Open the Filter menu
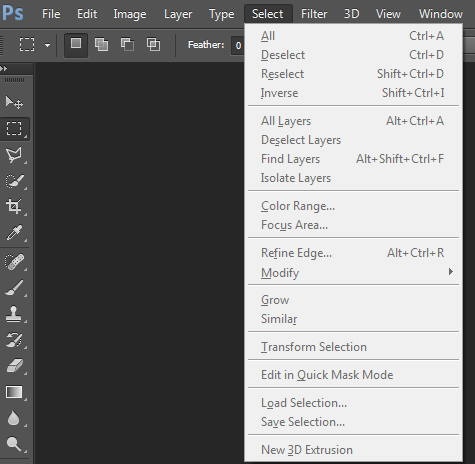This screenshot has width=475, height=464. 314,14
